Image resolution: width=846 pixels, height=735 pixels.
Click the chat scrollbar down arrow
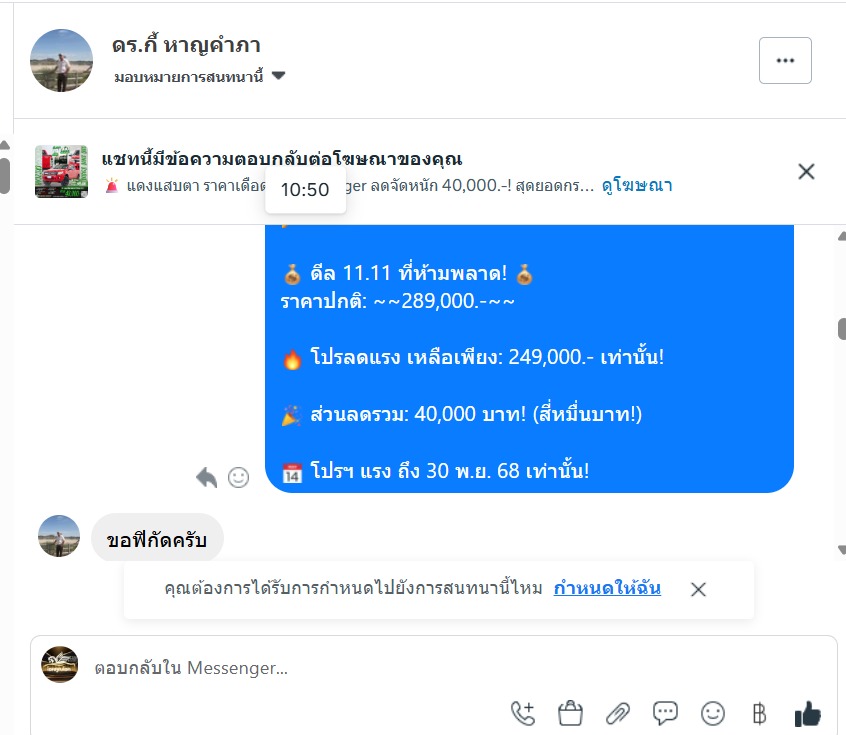(x=842, y=550)
